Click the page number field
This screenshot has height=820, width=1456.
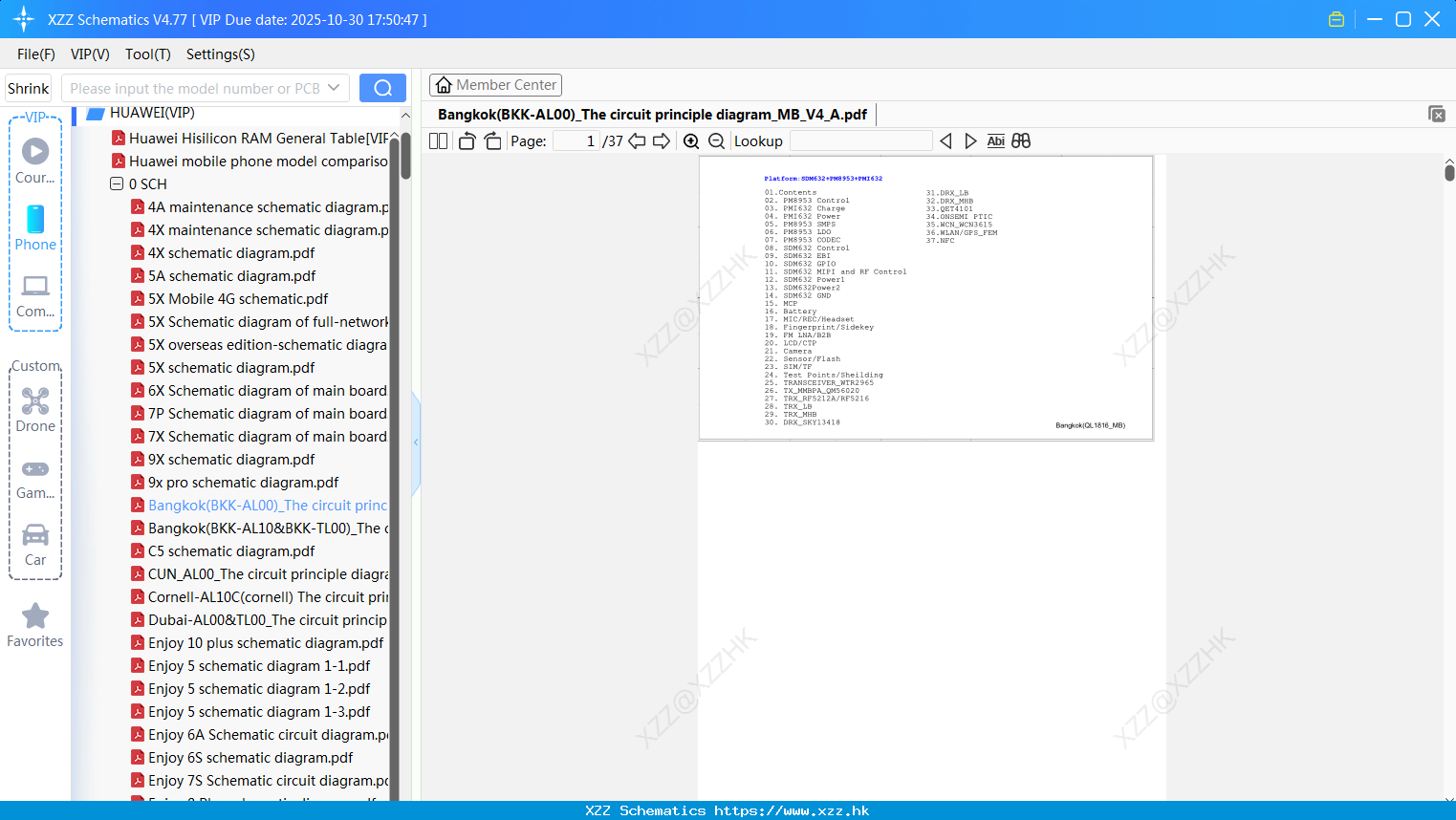point(576,141)
